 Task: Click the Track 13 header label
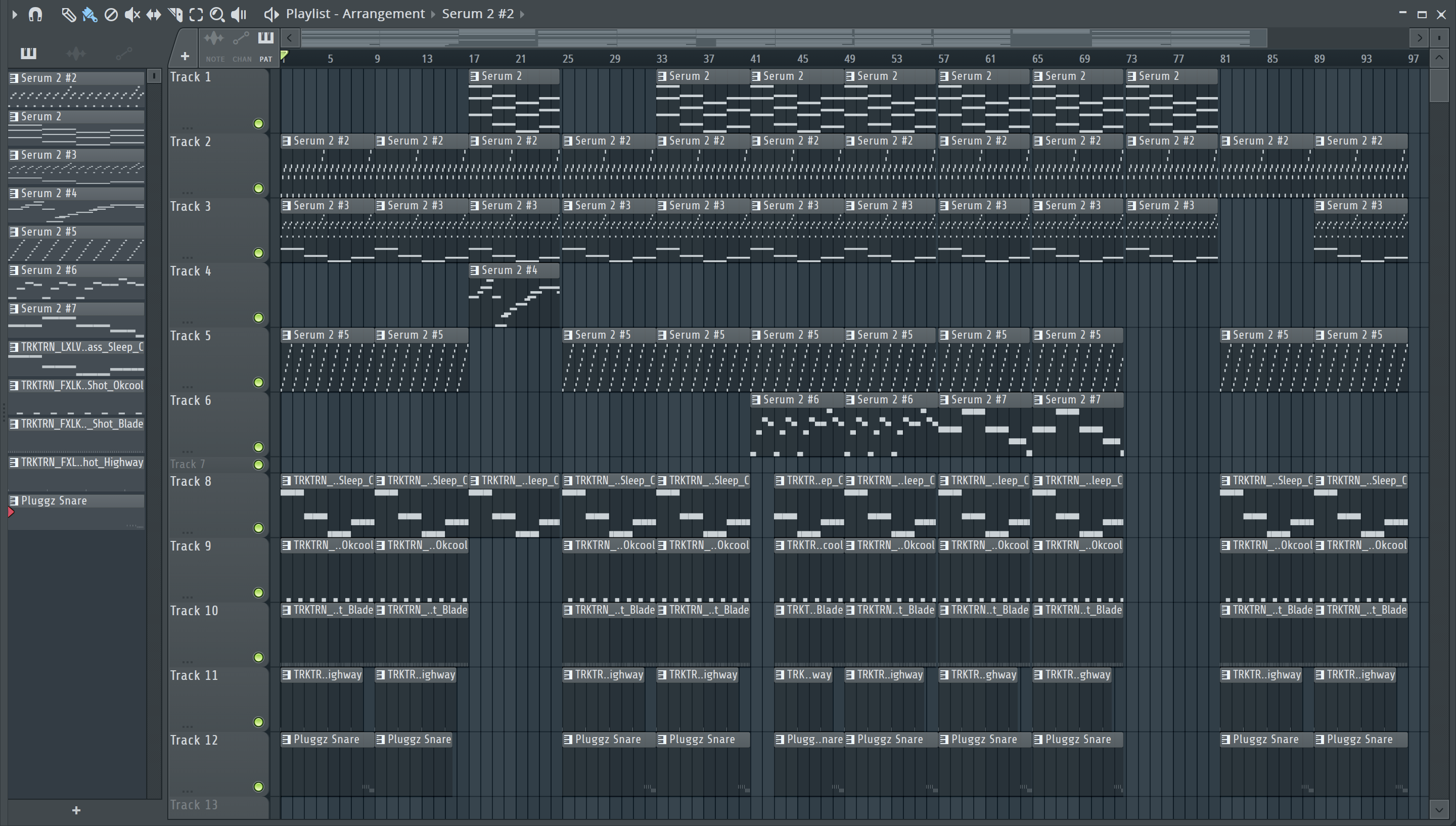[x=194, y=805]
